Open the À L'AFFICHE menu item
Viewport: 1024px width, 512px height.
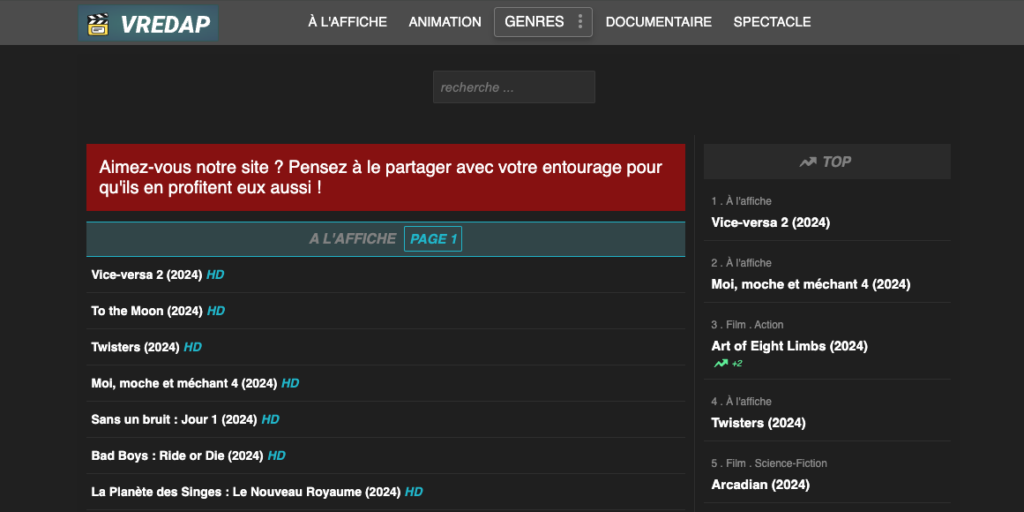pos(347,22)
